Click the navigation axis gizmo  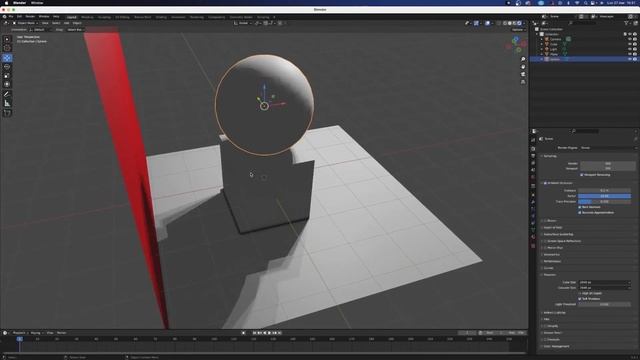(516, 44)
